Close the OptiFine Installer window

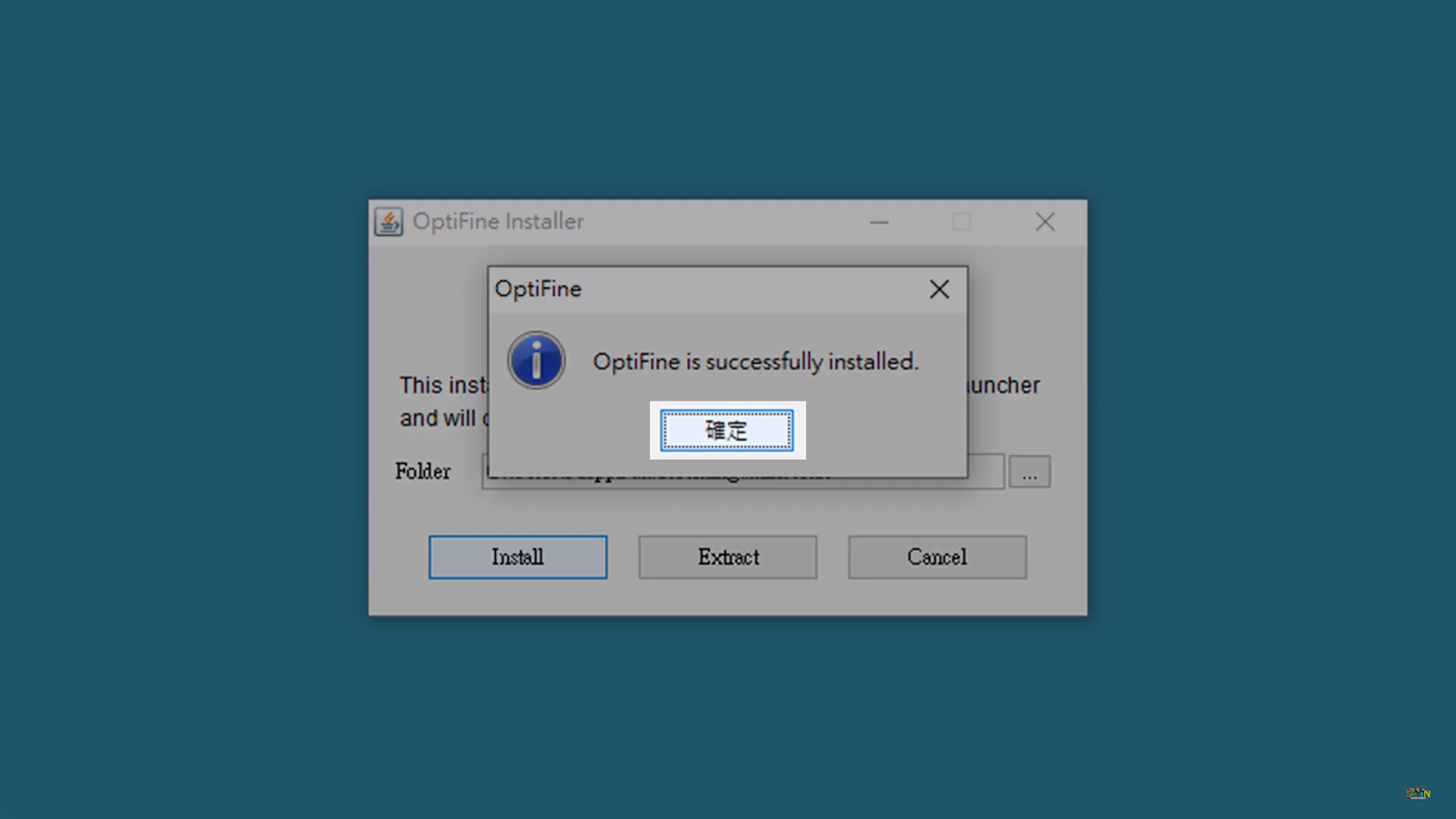(x=1045, y=222)
